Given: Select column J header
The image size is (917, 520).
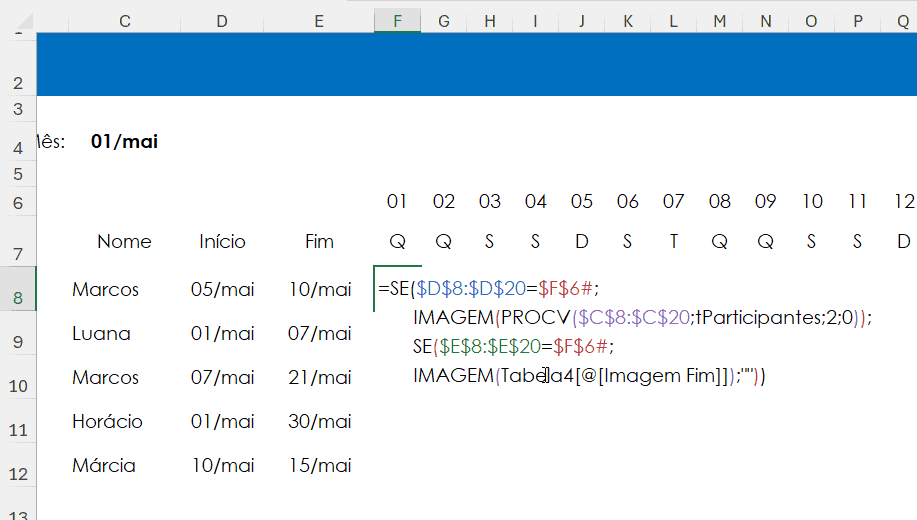Looking at the screenshot, I should point(581,21).
